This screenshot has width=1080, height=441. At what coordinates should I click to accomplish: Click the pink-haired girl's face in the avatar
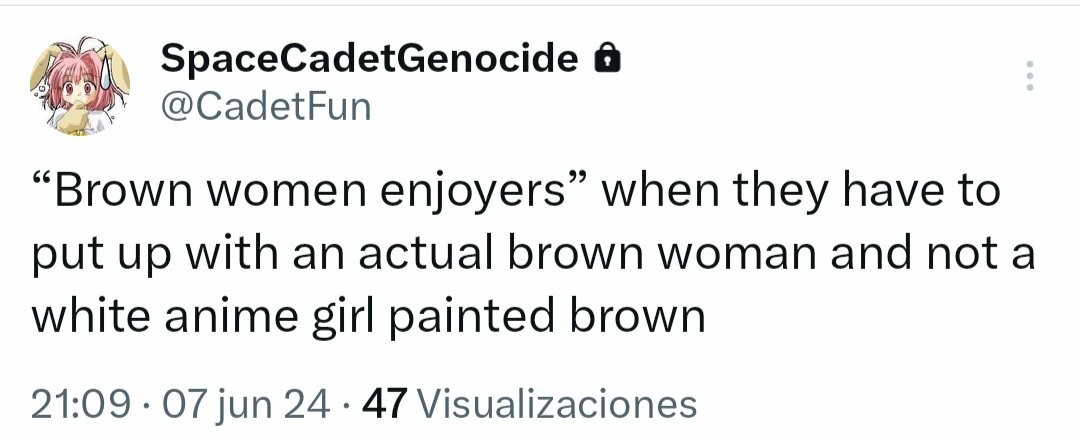tap(74, 94)
